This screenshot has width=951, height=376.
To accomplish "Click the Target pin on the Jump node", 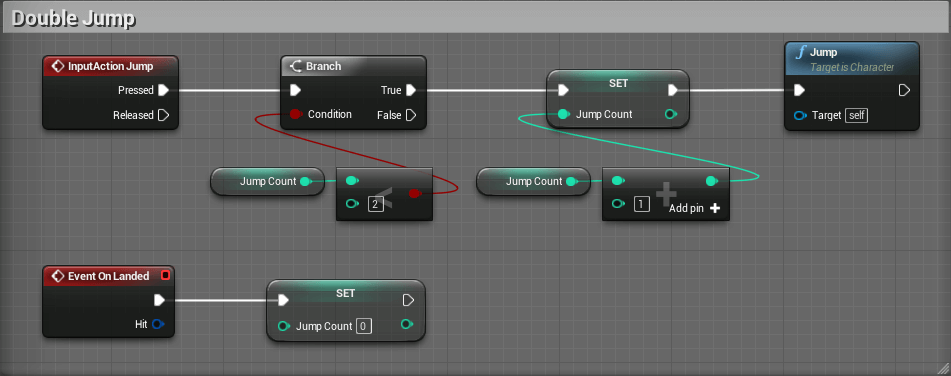I will [x=800, y=115].
